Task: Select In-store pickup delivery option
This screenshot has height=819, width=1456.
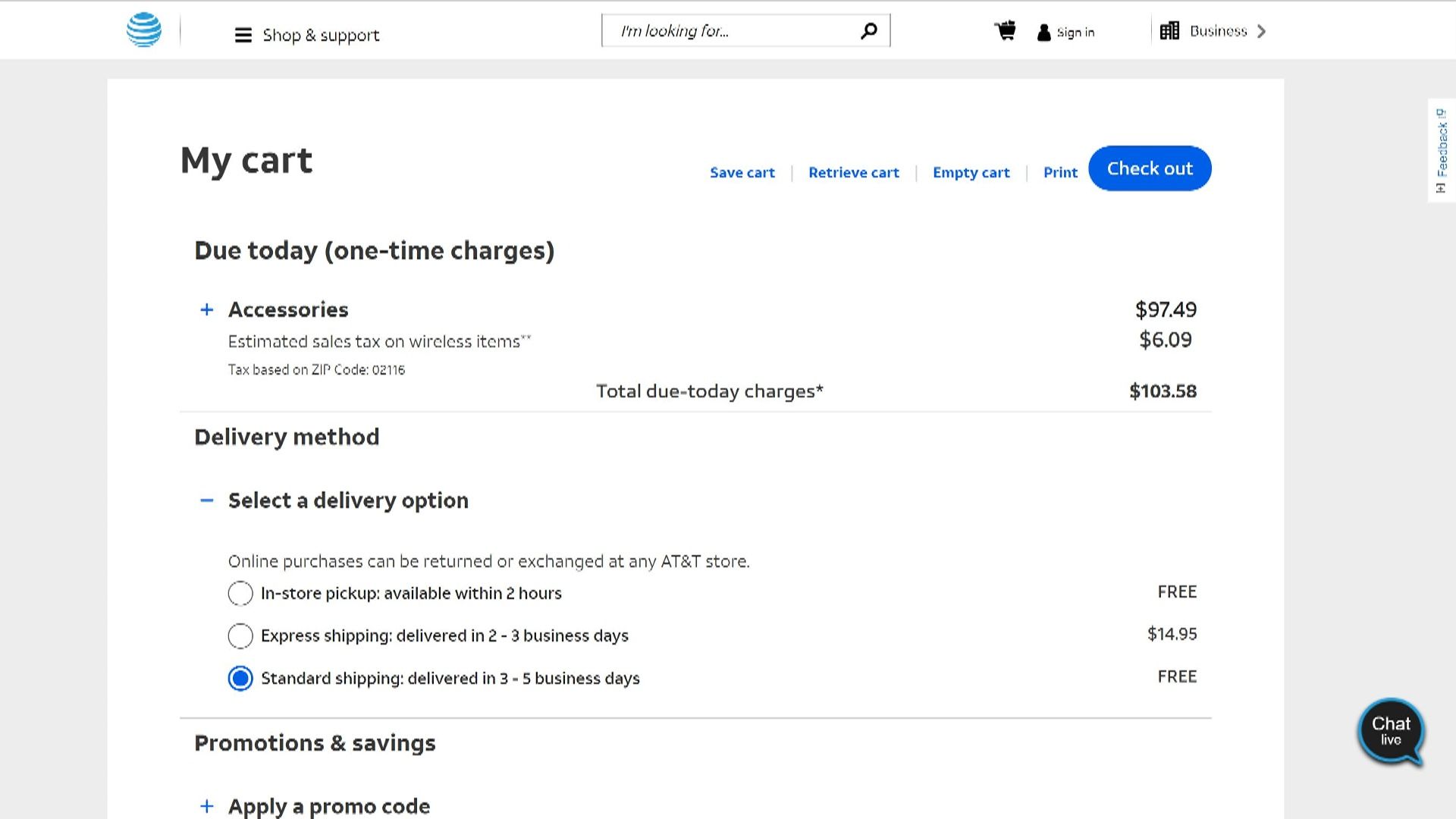Action: click(x=240, y=594)
